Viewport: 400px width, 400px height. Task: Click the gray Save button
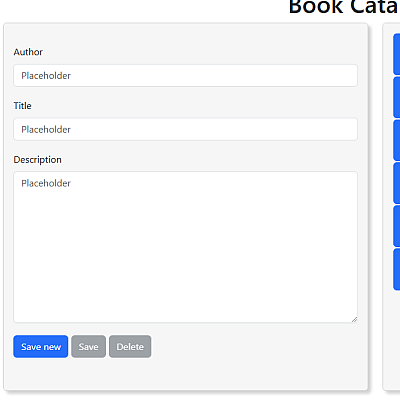click(88, 347)
